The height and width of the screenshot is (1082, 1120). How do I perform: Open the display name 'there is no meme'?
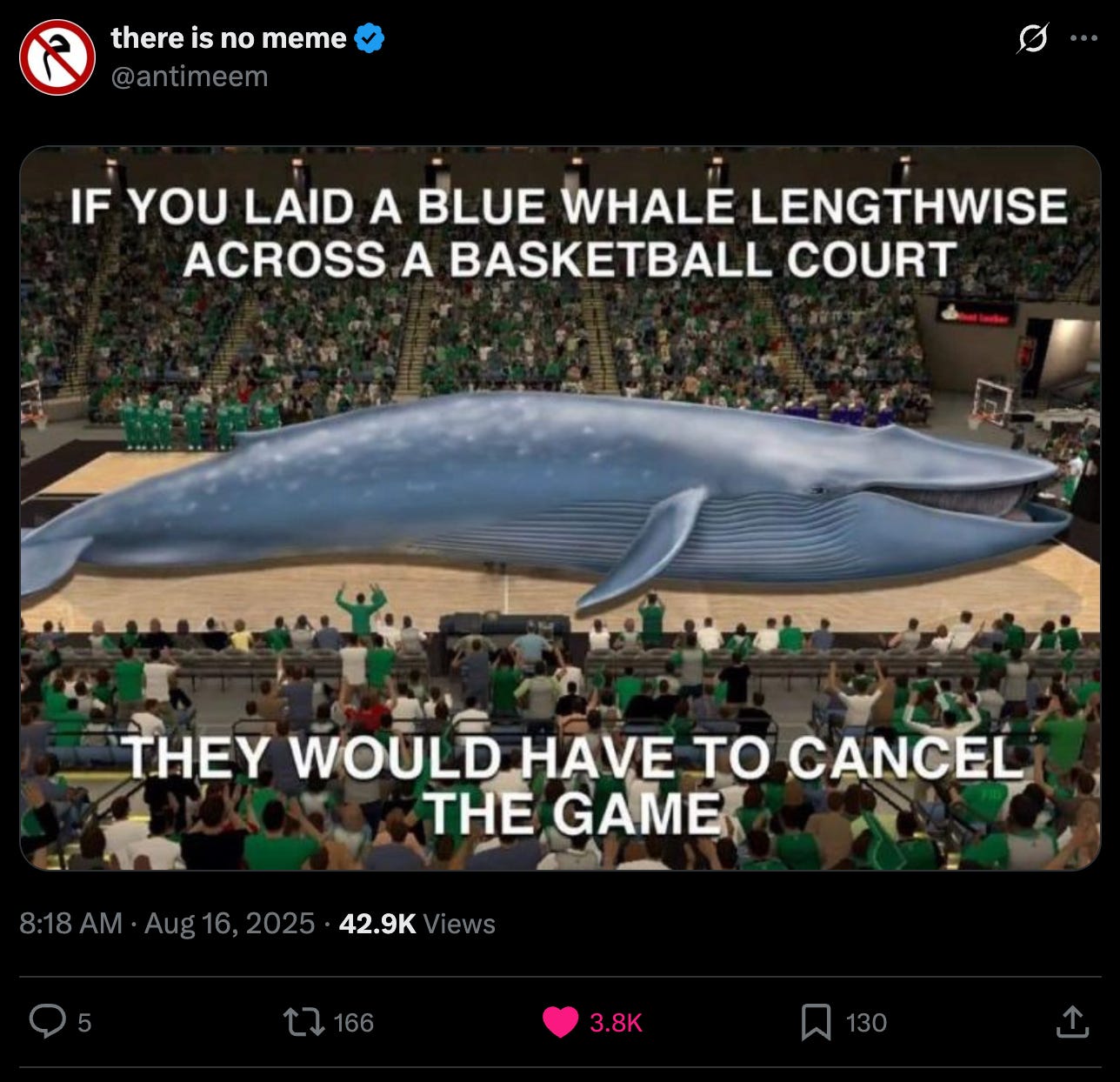pyautogui.click(x=229, y=38)
